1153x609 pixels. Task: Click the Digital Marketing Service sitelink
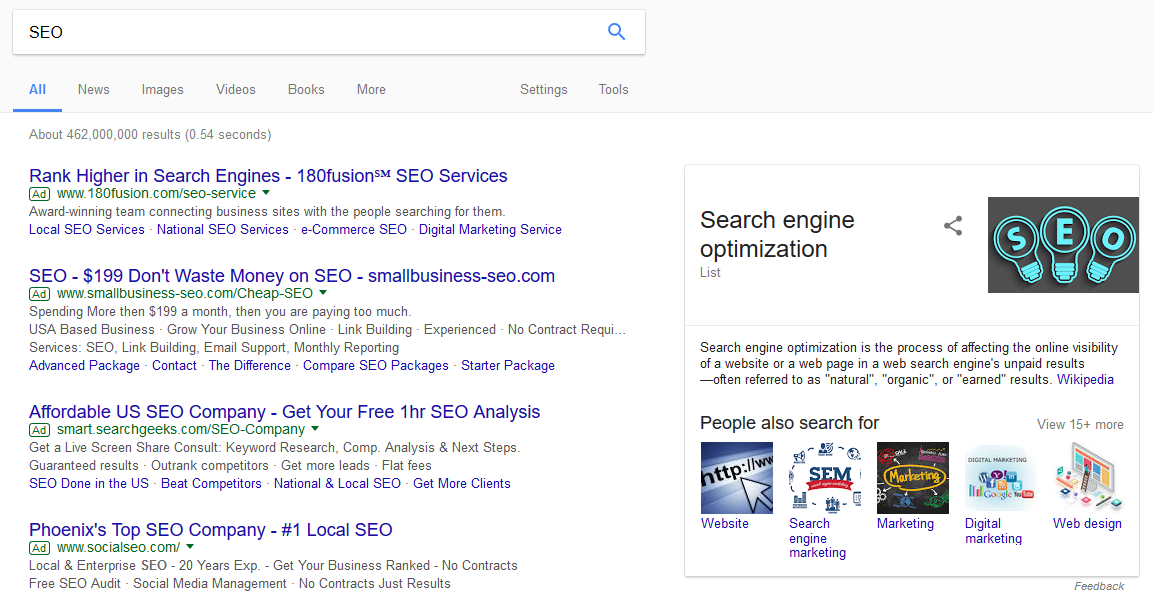coord(490,229)
